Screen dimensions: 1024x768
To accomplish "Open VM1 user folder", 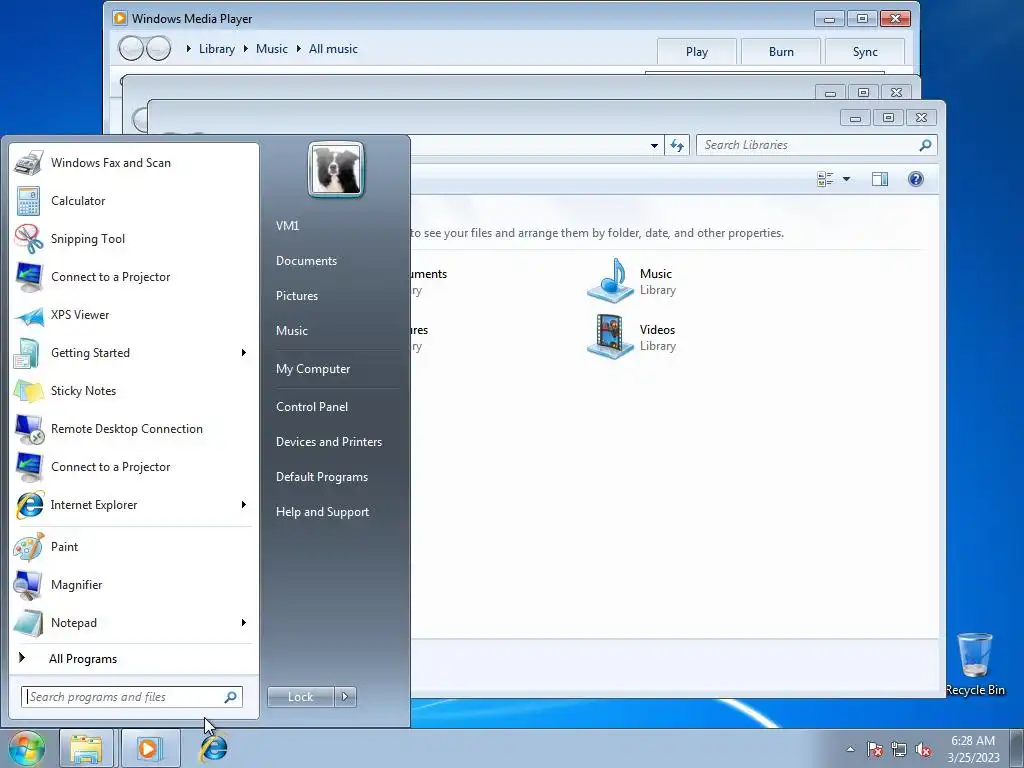I will [287, 226].
